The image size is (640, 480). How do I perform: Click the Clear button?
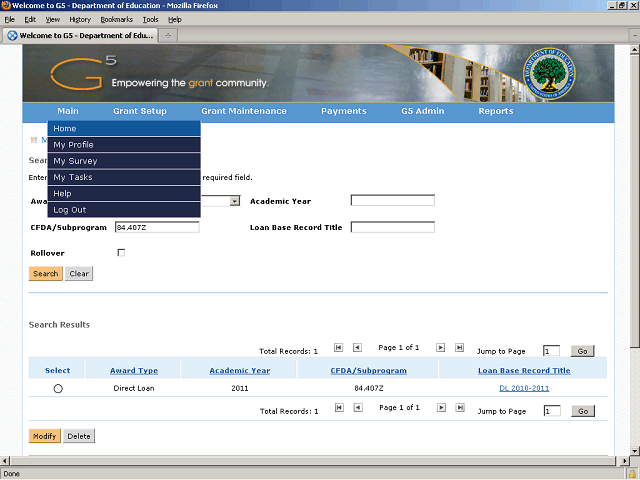[x=79, y=273]
